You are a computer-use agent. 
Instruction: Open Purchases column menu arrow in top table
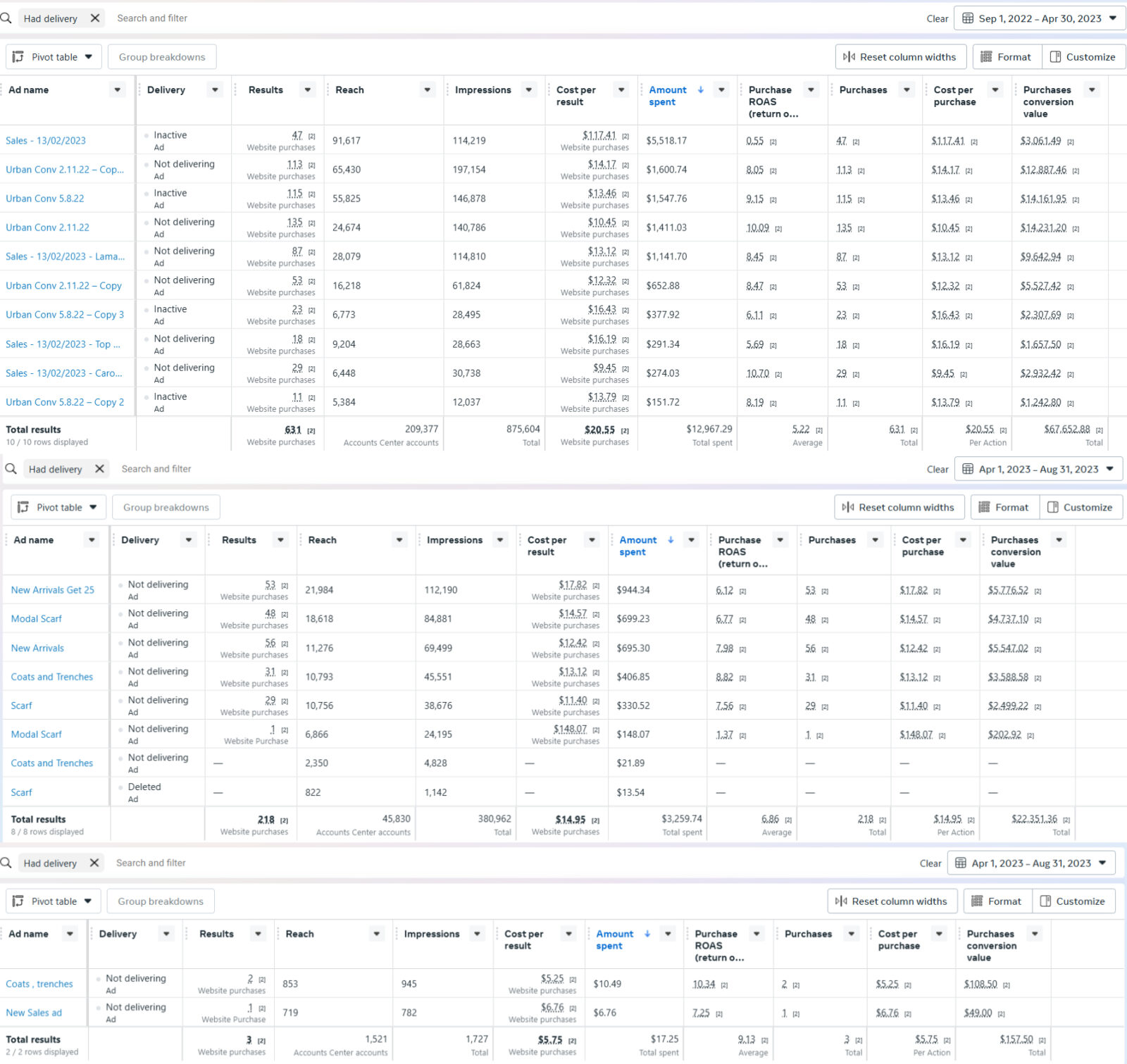coord(907,89)
